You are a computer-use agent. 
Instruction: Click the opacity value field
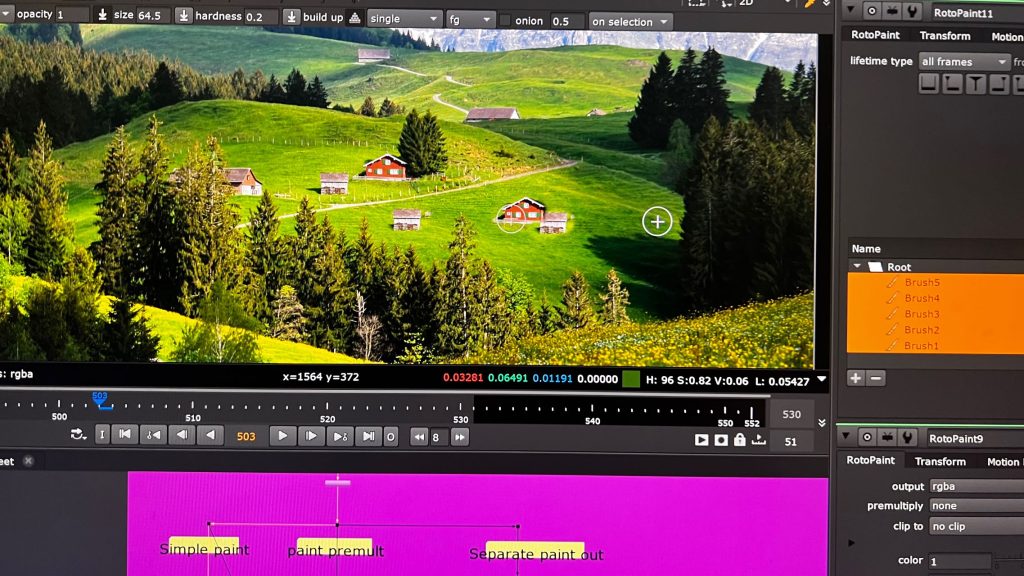click(72, 14)
